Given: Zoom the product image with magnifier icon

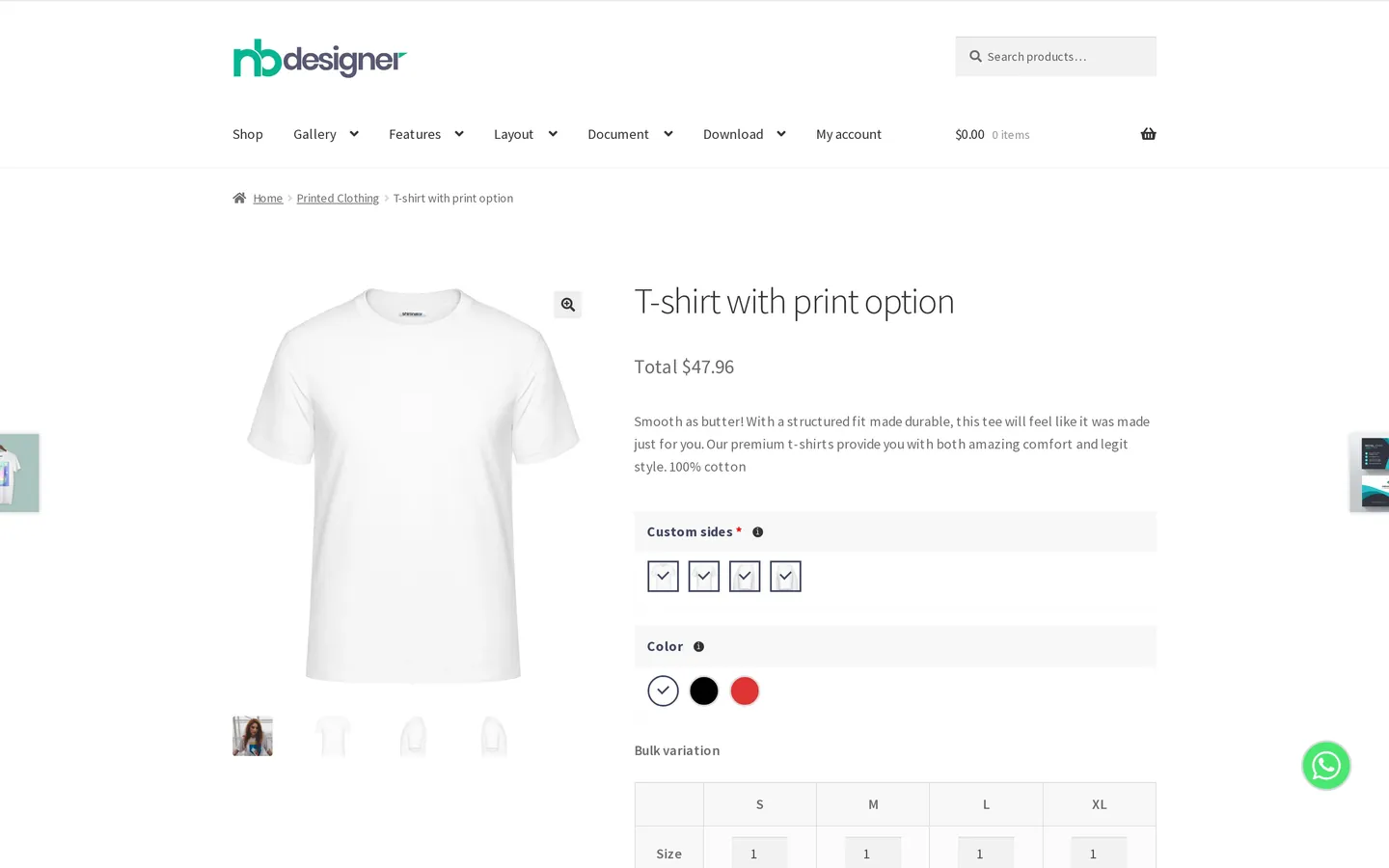Looking at the screenshot, I should [x=567, y=305].
